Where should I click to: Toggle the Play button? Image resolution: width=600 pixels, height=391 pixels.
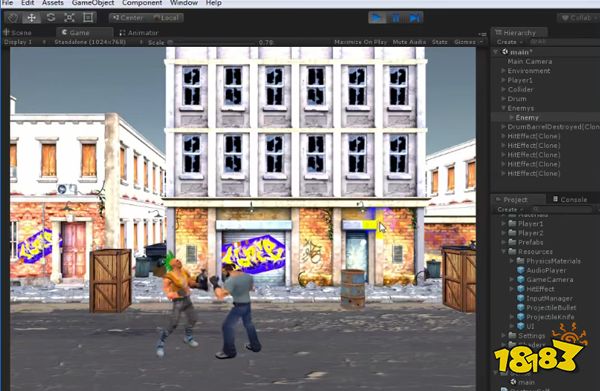click(377, 18)
